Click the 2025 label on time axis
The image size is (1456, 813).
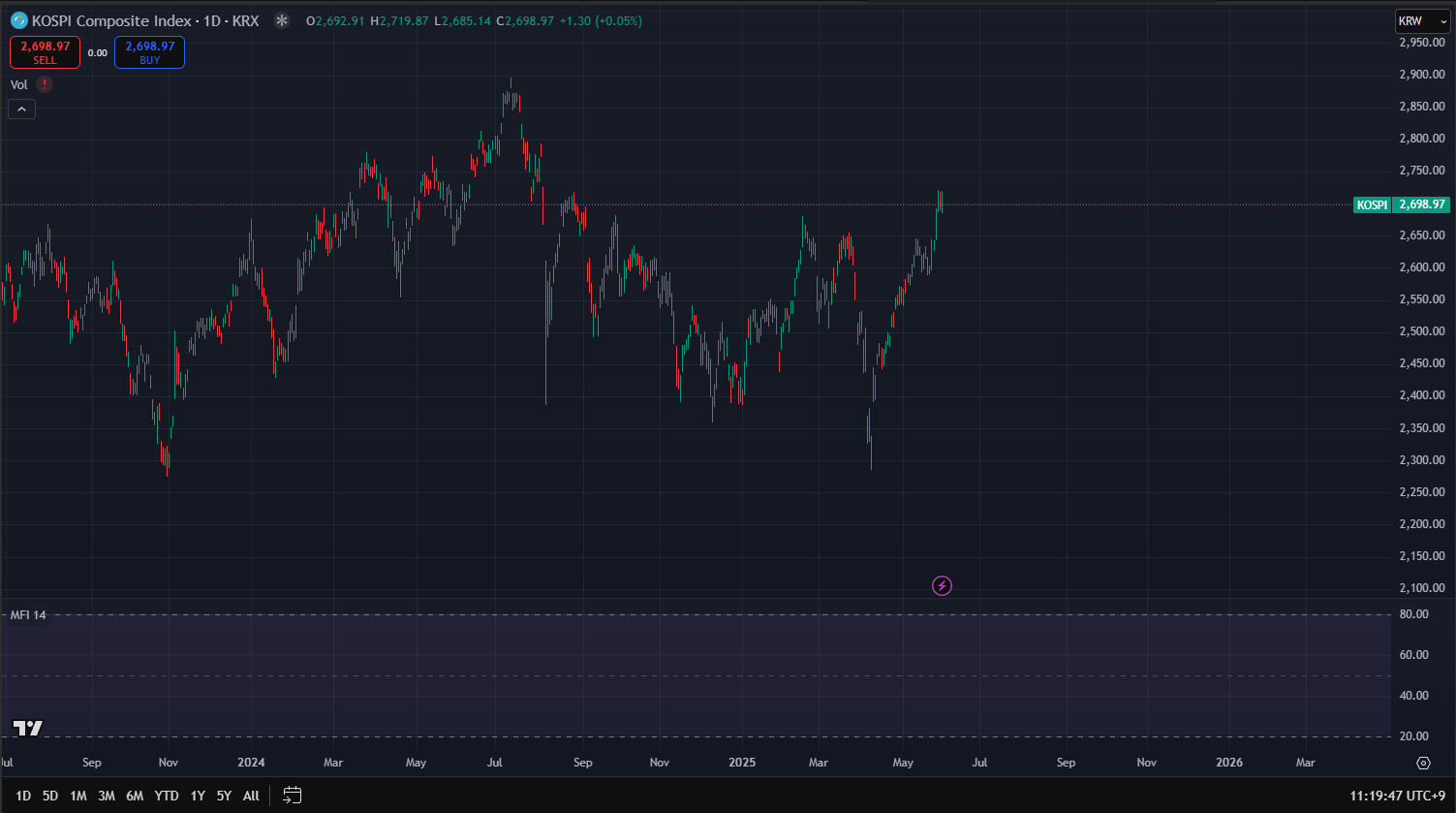pyautogui.click(x=743, y=763)
